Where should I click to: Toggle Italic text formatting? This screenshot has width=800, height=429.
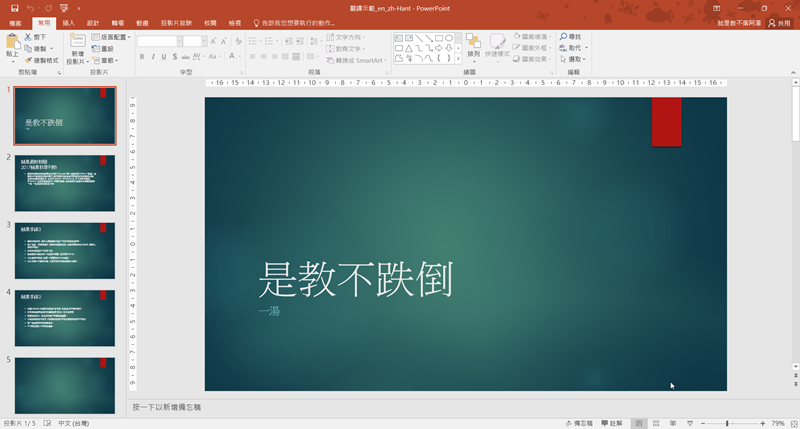(155, 57)
